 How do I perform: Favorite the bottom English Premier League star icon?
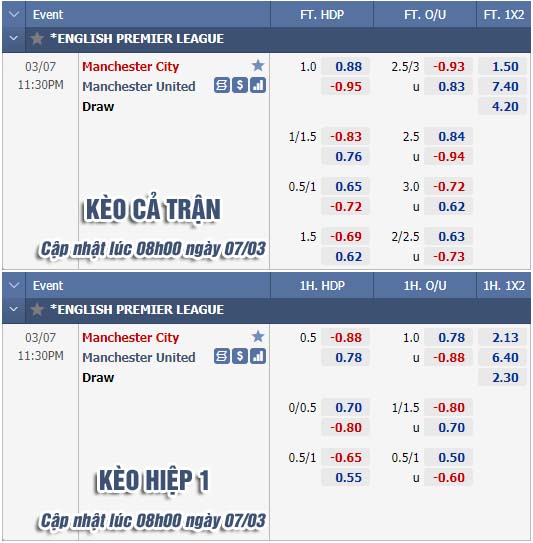click(x=37, y=310)
